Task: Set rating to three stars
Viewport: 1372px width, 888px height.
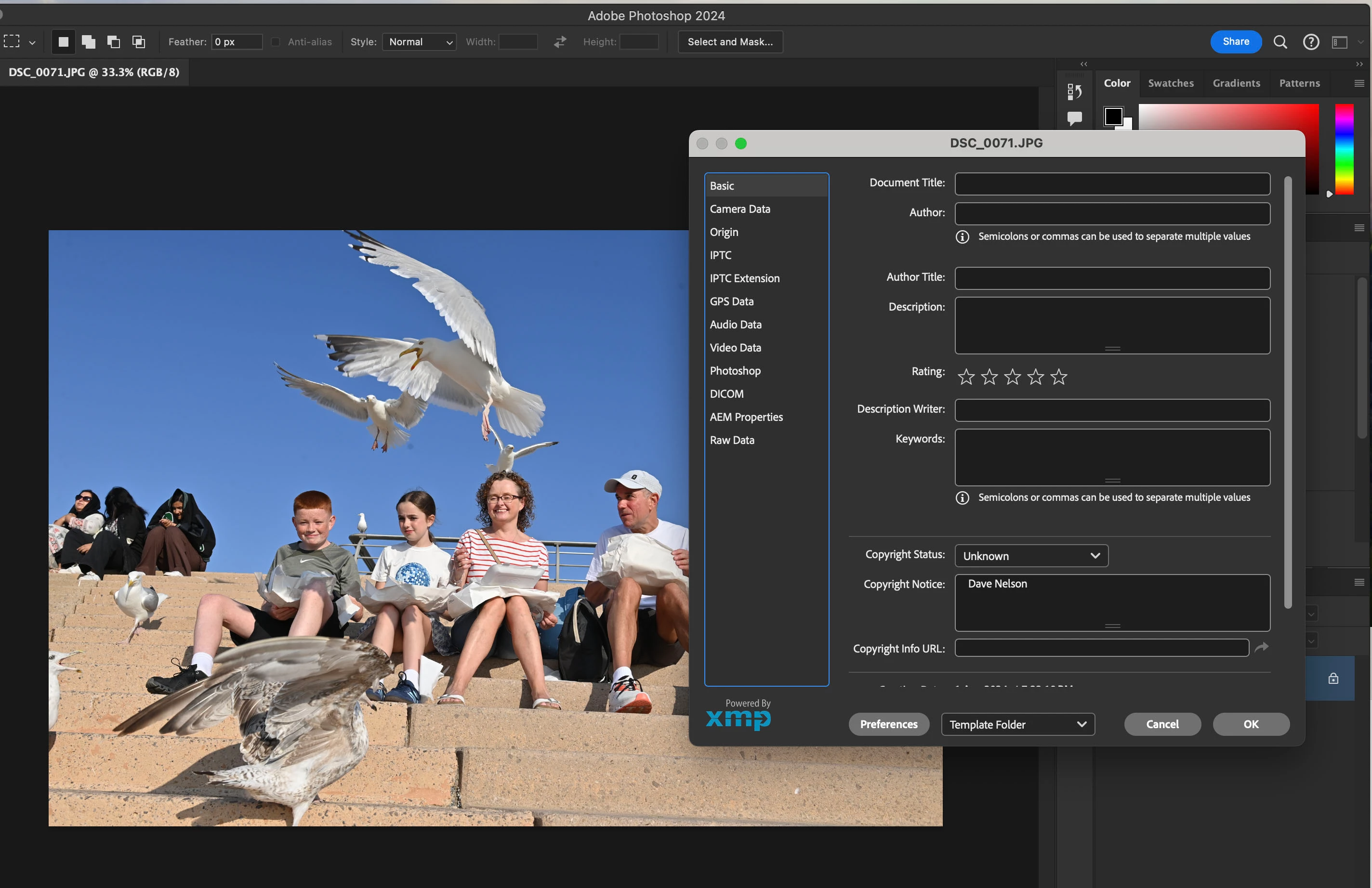Action: [1012, 377]
